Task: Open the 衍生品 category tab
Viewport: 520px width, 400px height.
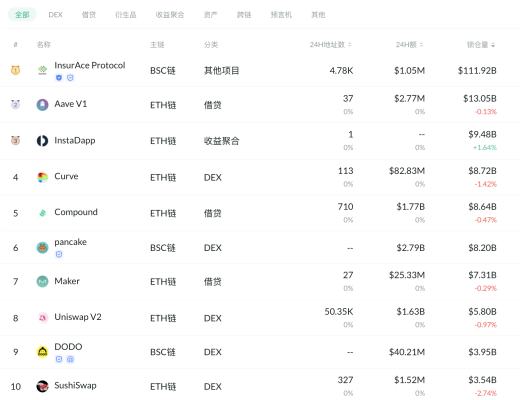Action: coord(126,15)
